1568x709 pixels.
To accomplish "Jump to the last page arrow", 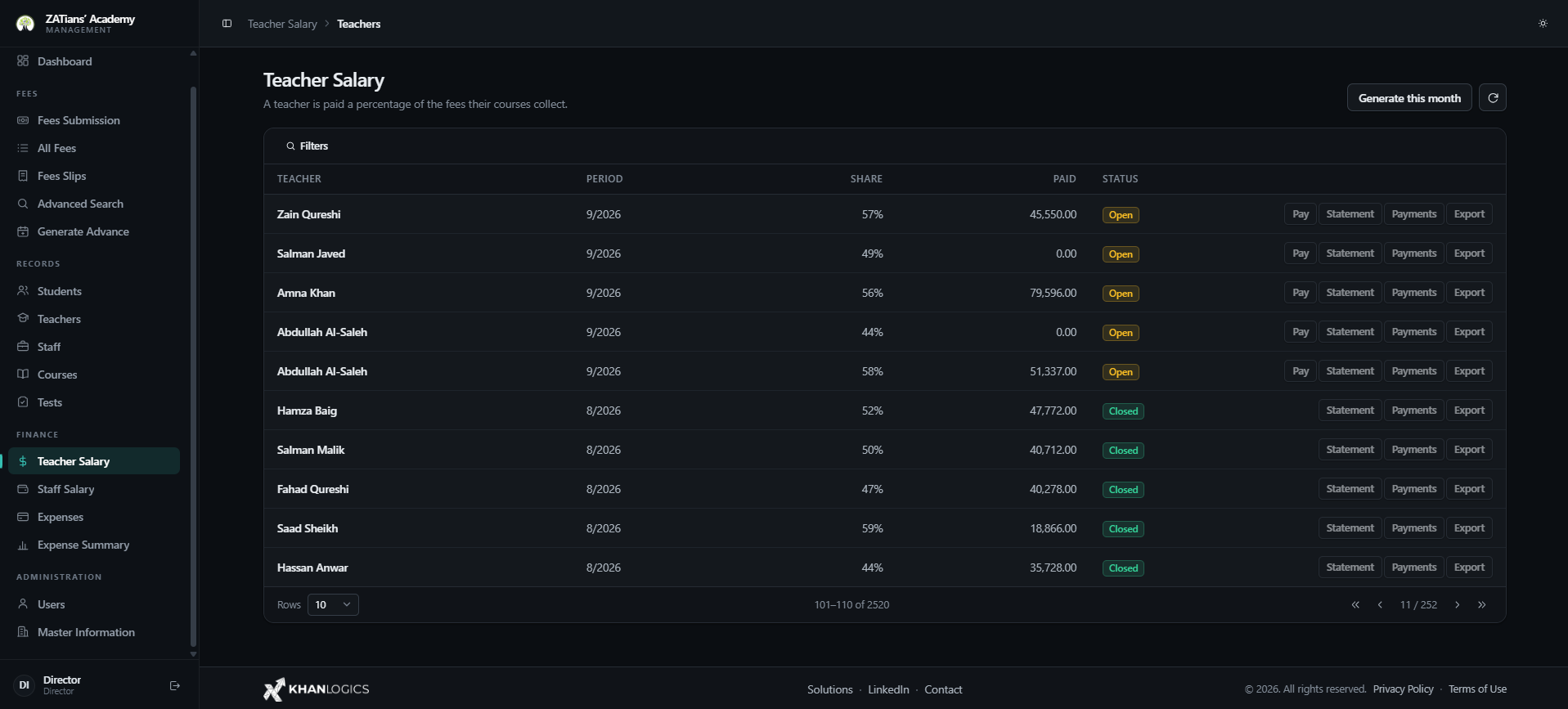I will [1481, 605].
